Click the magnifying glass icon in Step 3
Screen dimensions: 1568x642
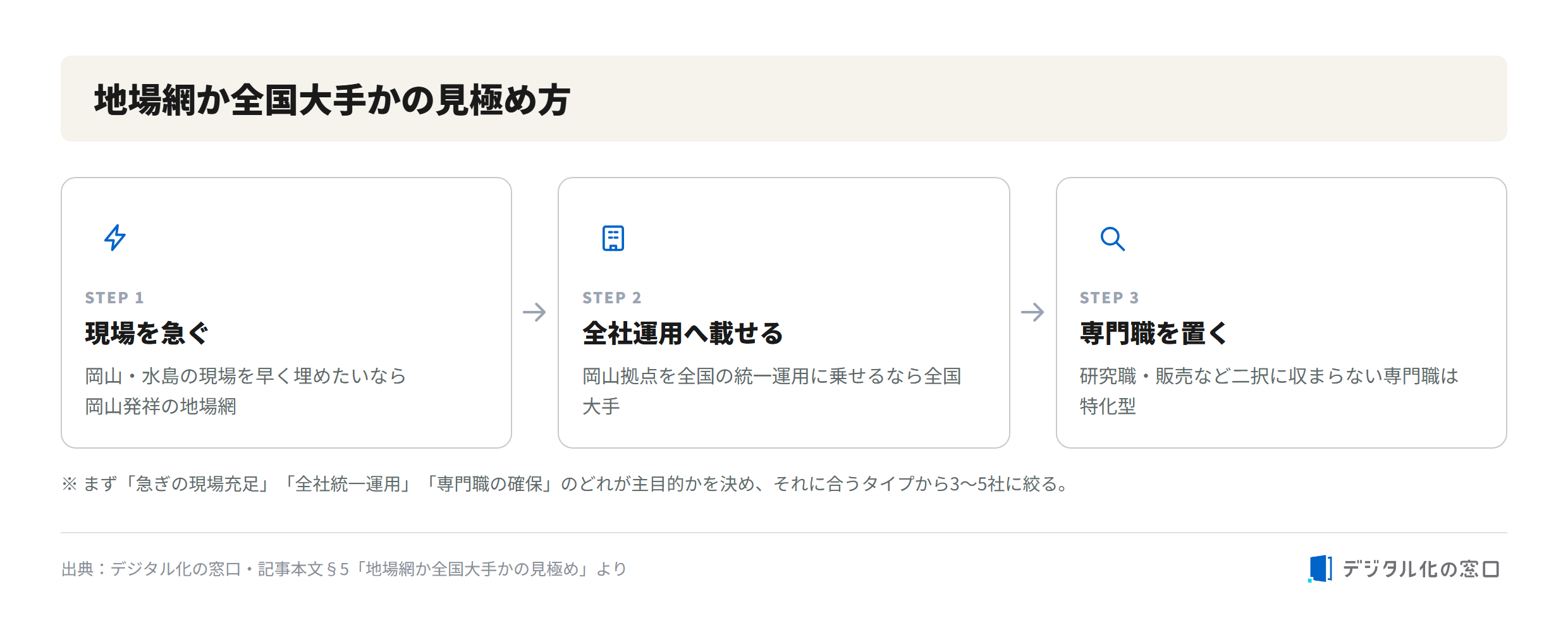(1112, 239)
